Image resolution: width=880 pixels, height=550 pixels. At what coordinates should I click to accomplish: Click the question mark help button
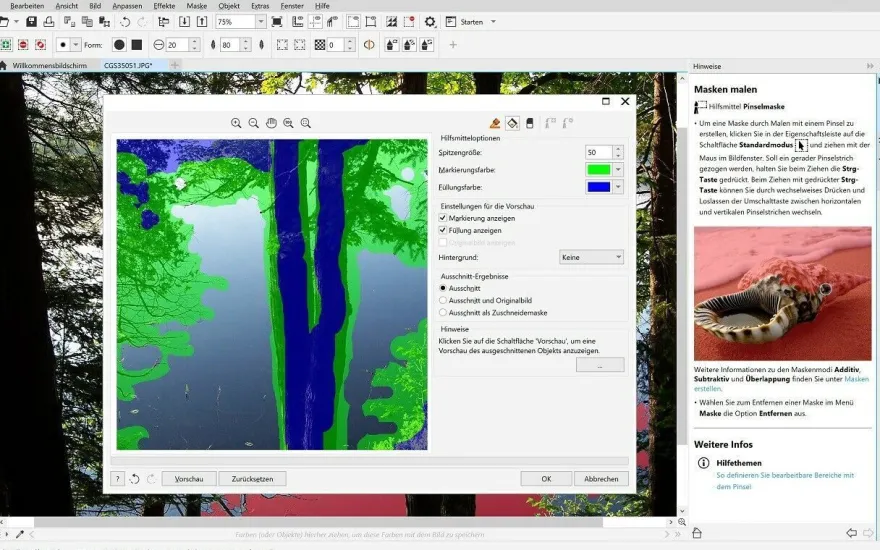point(117,479)
